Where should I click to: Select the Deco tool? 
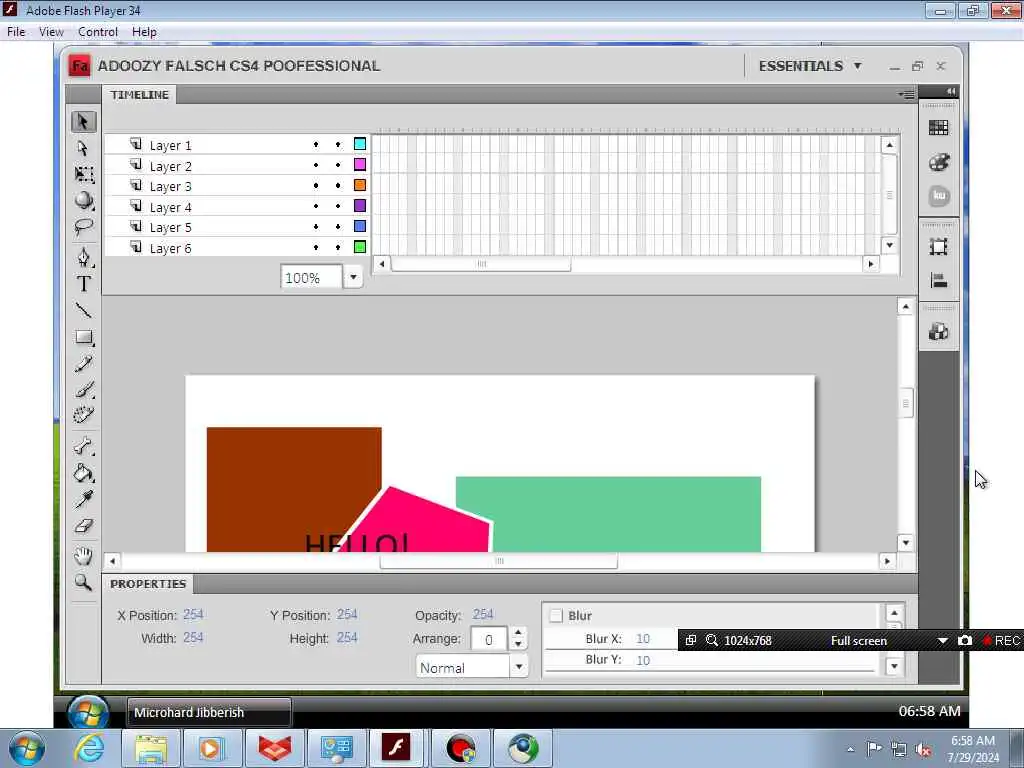tap(84, 415)
